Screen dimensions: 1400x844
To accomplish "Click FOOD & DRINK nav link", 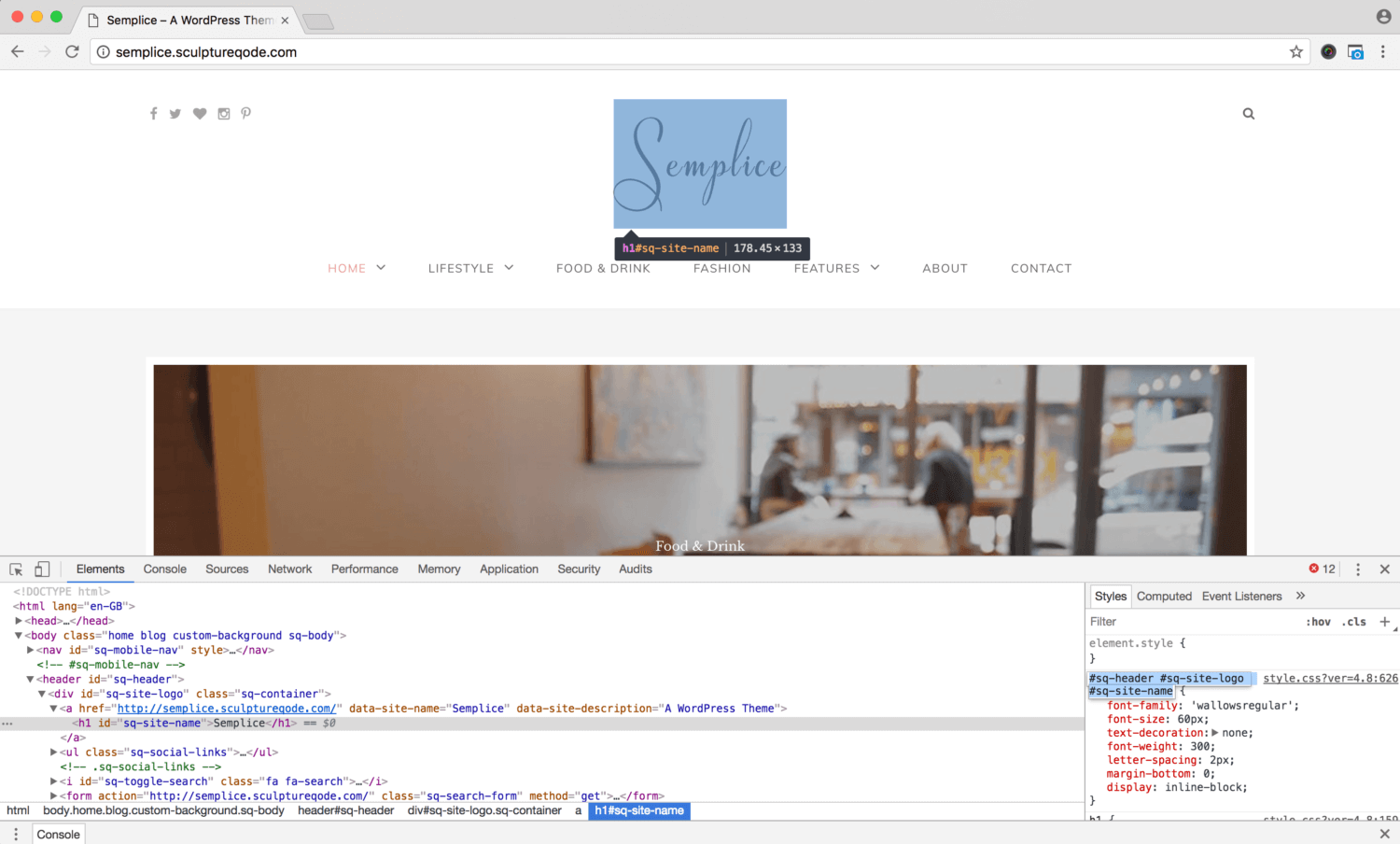I will [603, 268].
